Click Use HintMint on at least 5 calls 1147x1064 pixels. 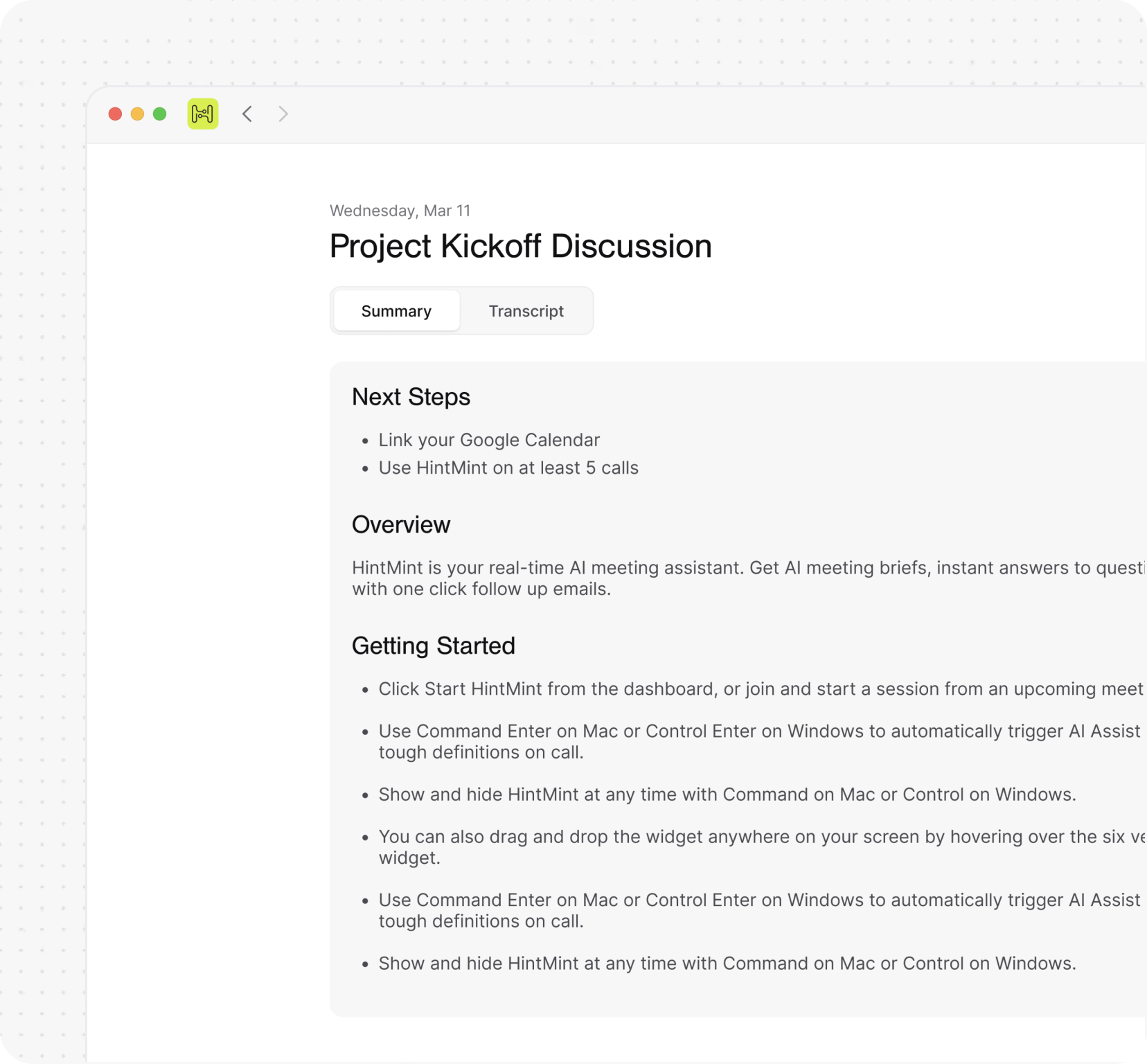pyautogui.click(x=508, y=468)
